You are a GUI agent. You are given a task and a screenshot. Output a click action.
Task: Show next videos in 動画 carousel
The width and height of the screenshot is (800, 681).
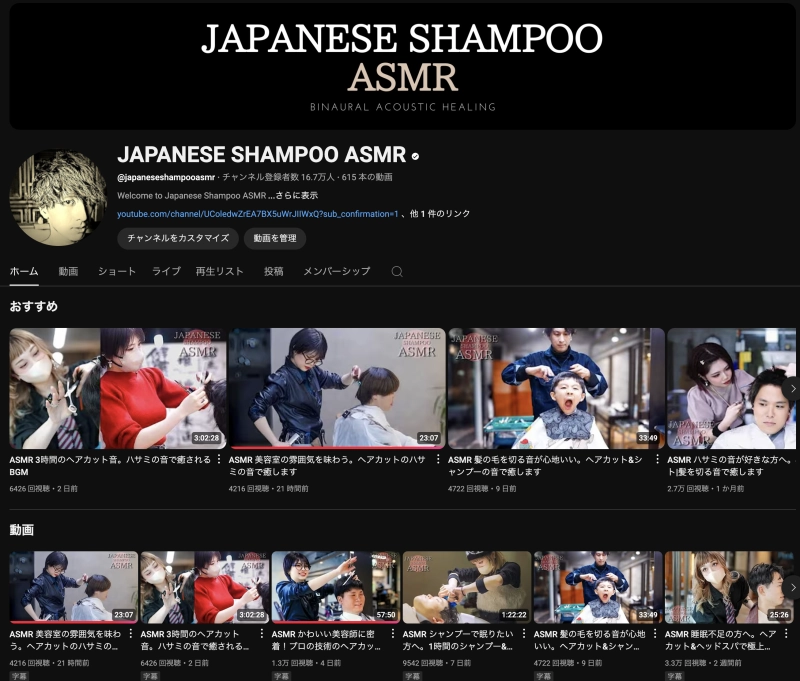pos(792,588)
